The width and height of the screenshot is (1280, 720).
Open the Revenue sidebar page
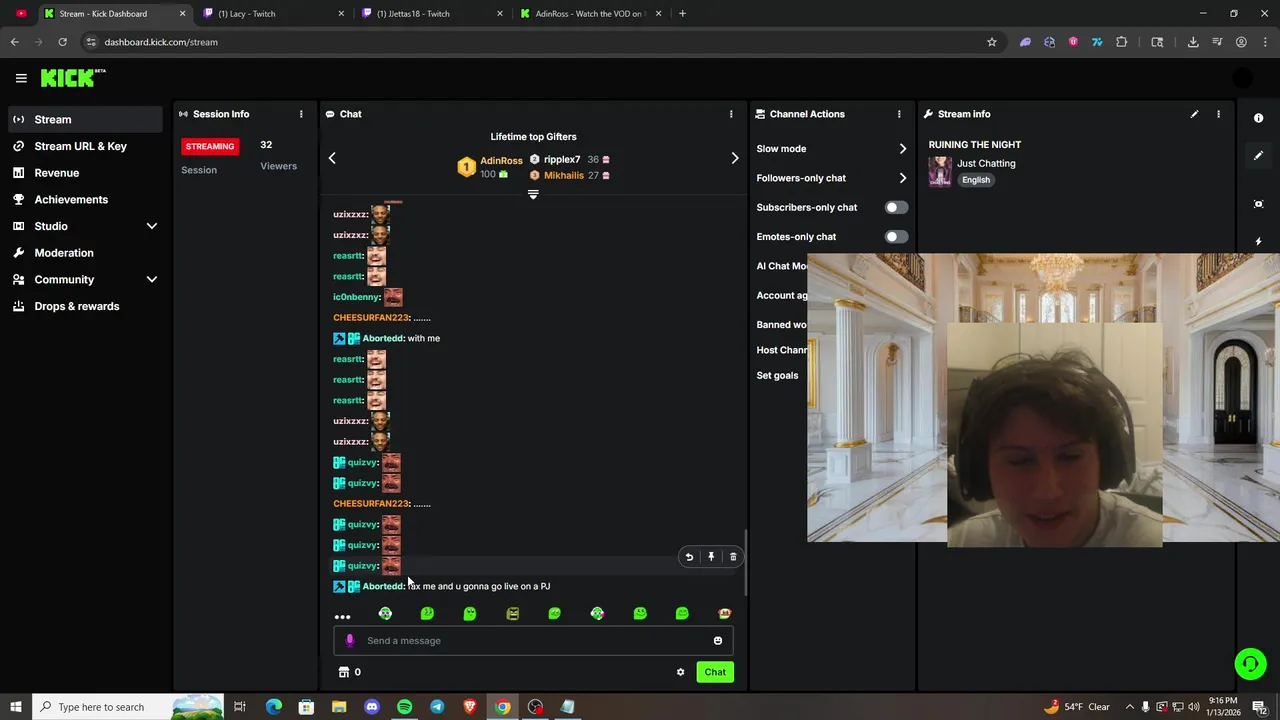[84, 173]
